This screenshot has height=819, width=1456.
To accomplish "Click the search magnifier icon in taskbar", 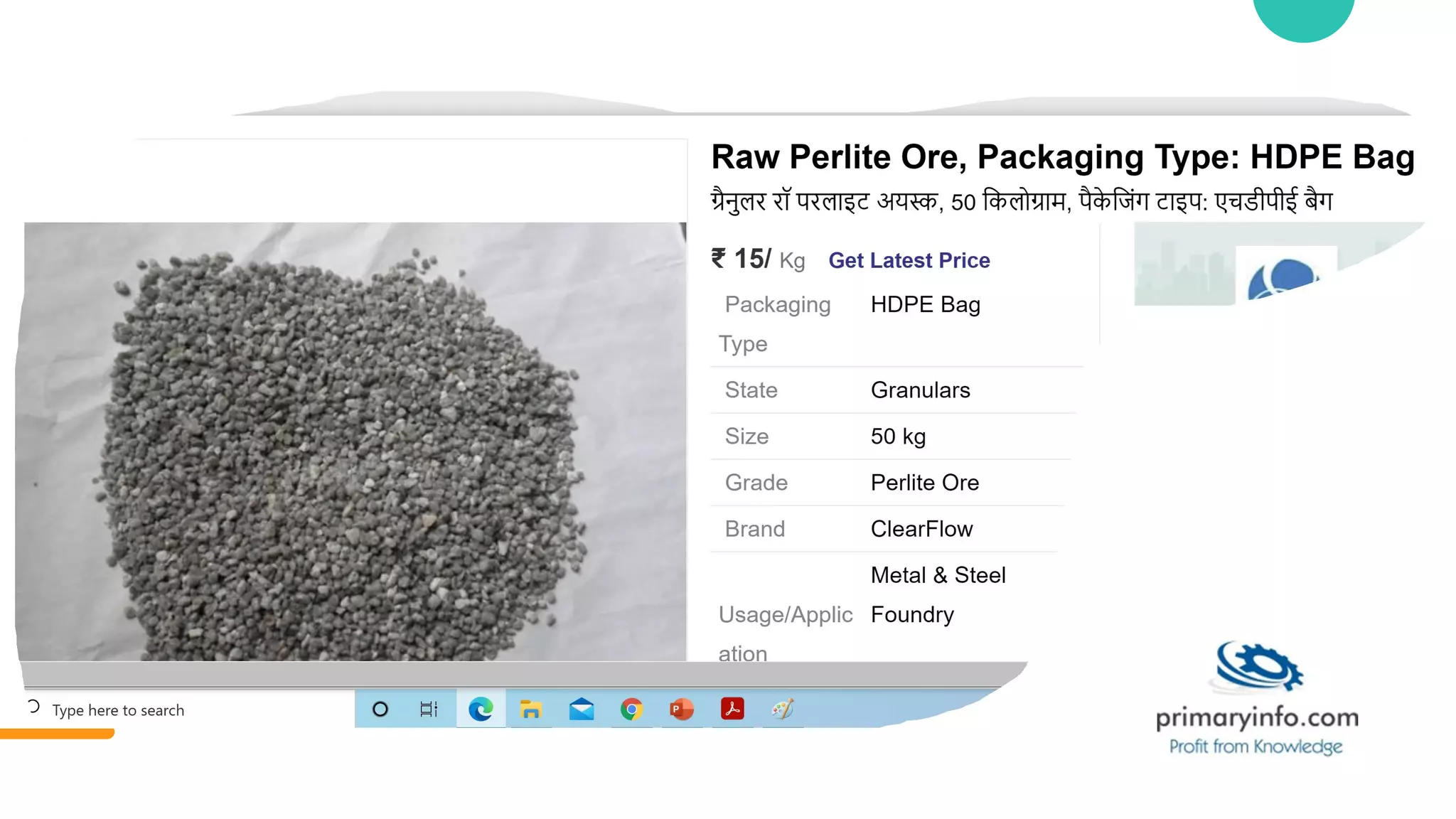I will (x=33, y=707).
